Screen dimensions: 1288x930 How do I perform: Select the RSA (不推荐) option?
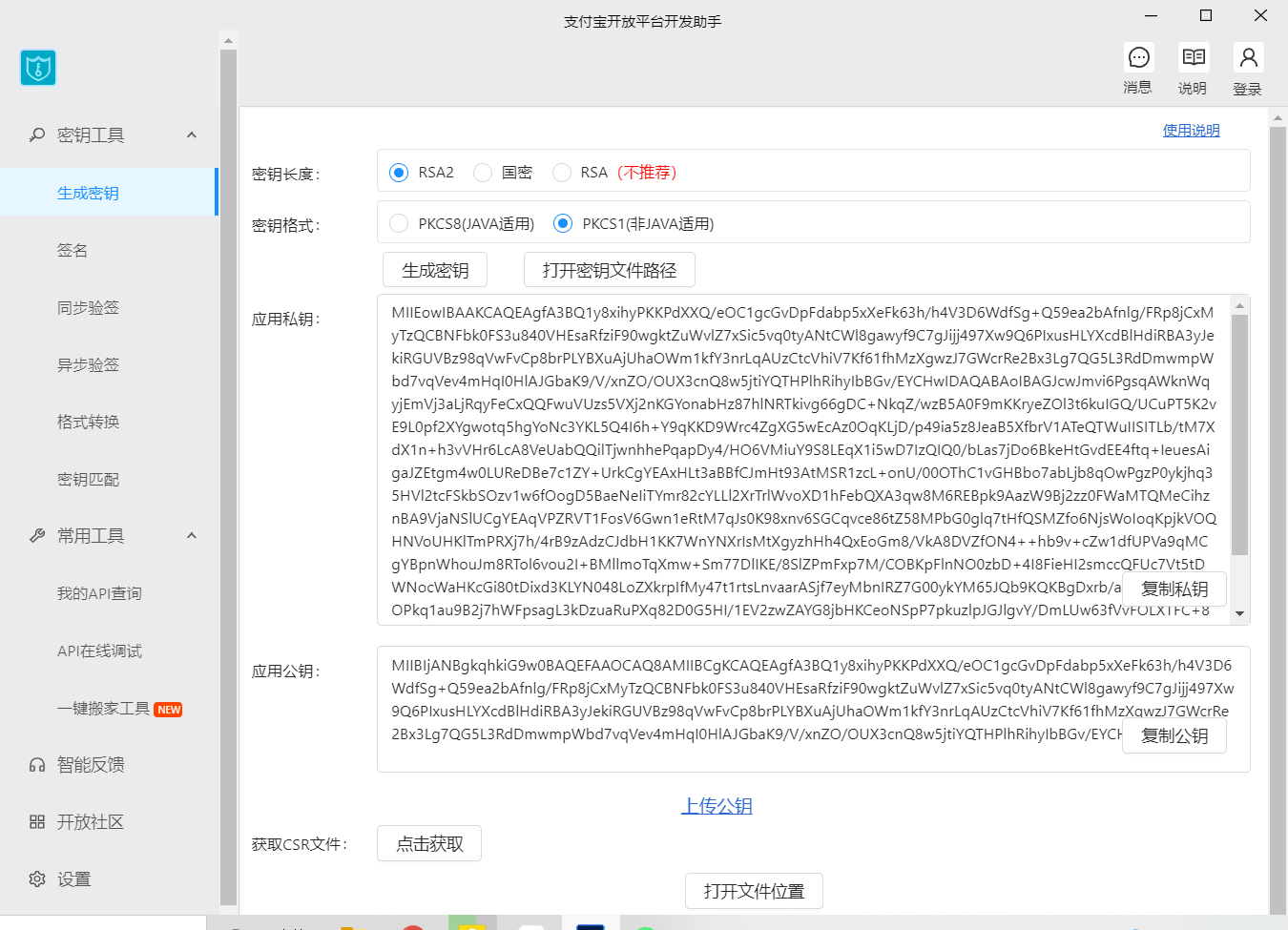click(x=562, y=173)
